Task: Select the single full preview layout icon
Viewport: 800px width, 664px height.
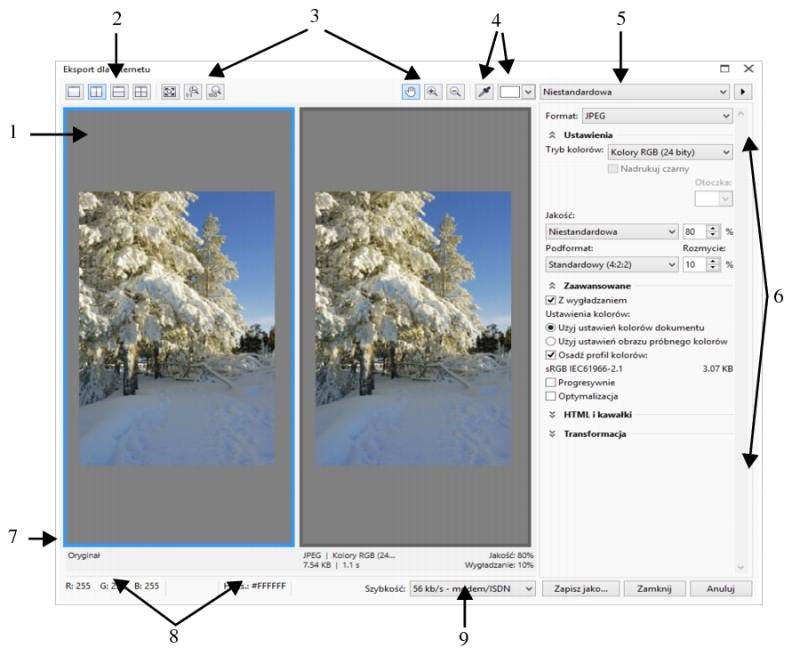Action: point(73,91)
